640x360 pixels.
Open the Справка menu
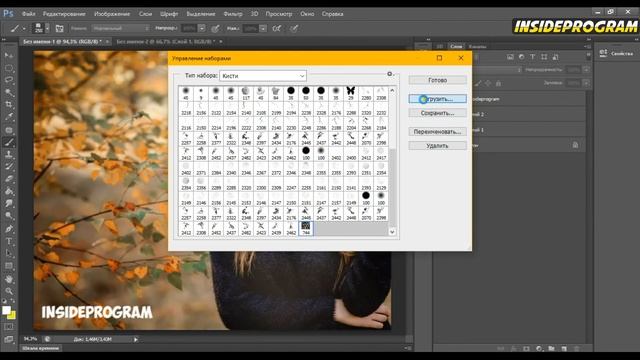tap(332, 14)
